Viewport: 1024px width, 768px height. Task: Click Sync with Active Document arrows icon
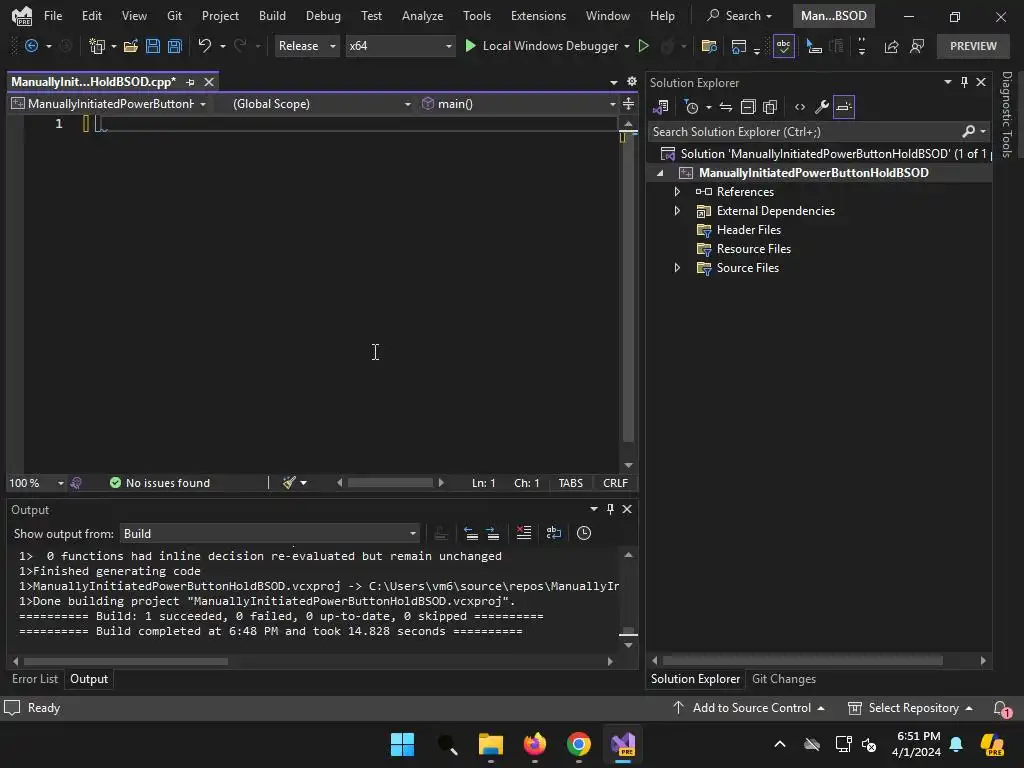click(x=726, y=107)
